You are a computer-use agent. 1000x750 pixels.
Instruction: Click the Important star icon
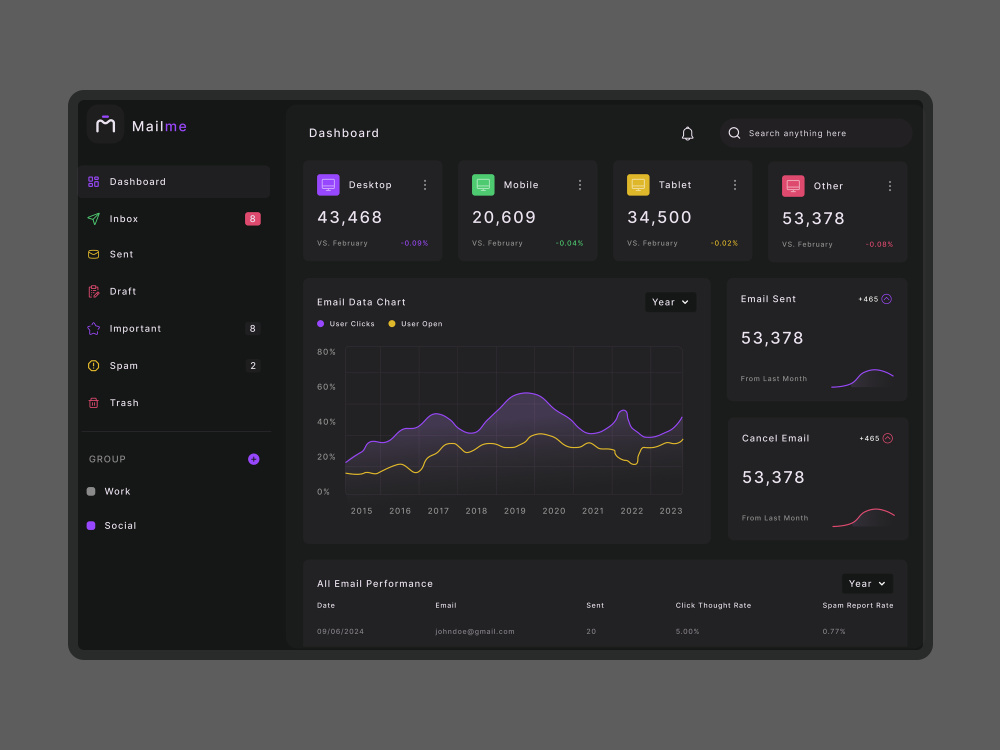pos(93,328)
